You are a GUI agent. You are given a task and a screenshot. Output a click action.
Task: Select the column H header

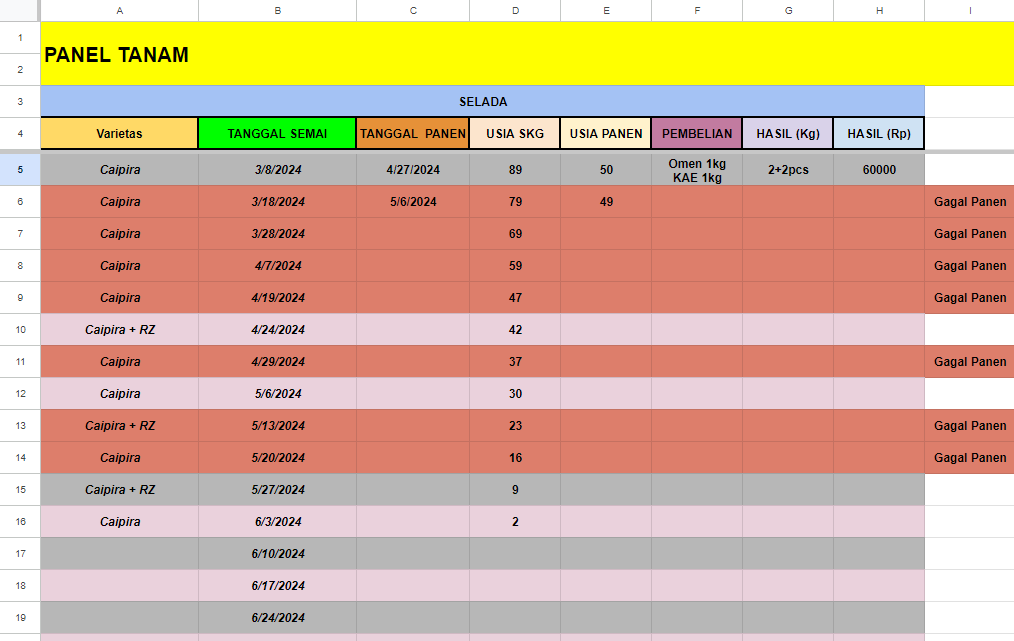coord(879,10)
